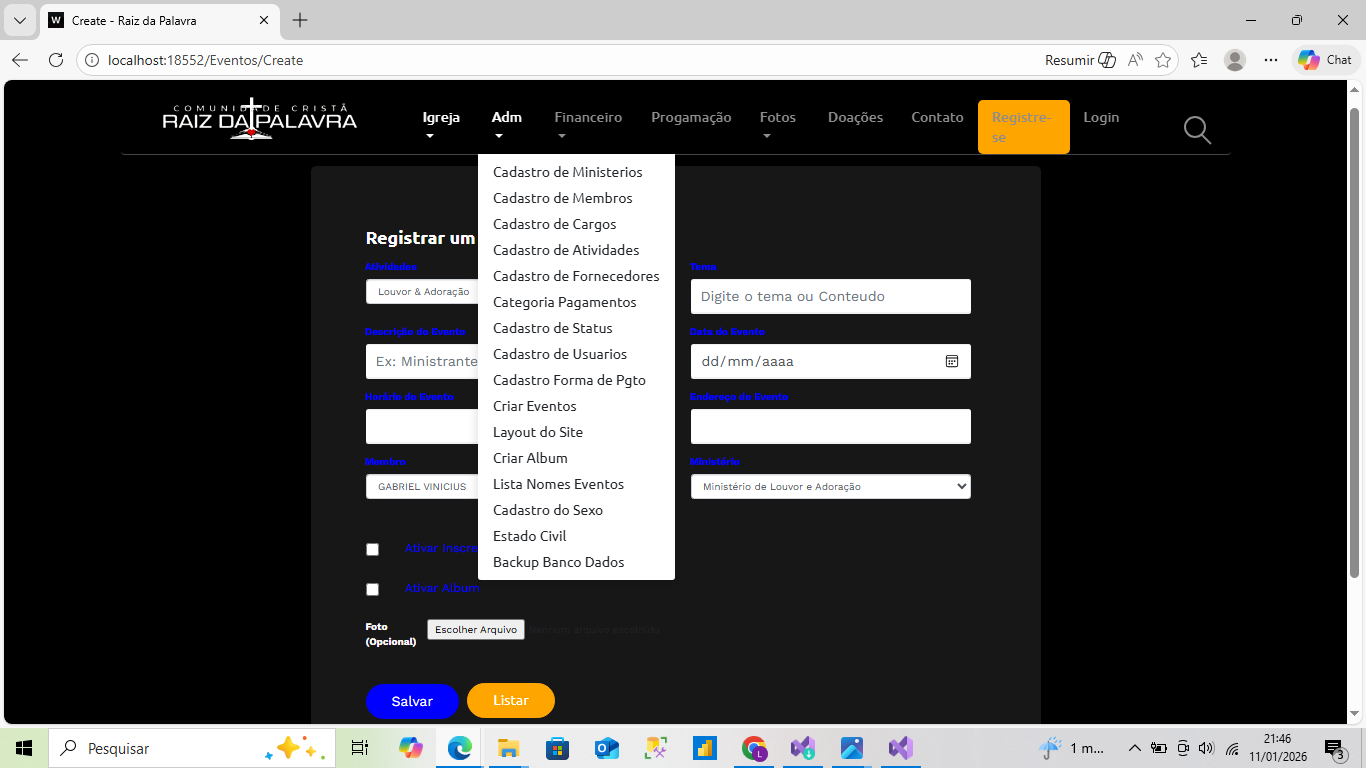Select Cadastro de Membros from Adm menu

pyautogui.click(x=562, y=198)
